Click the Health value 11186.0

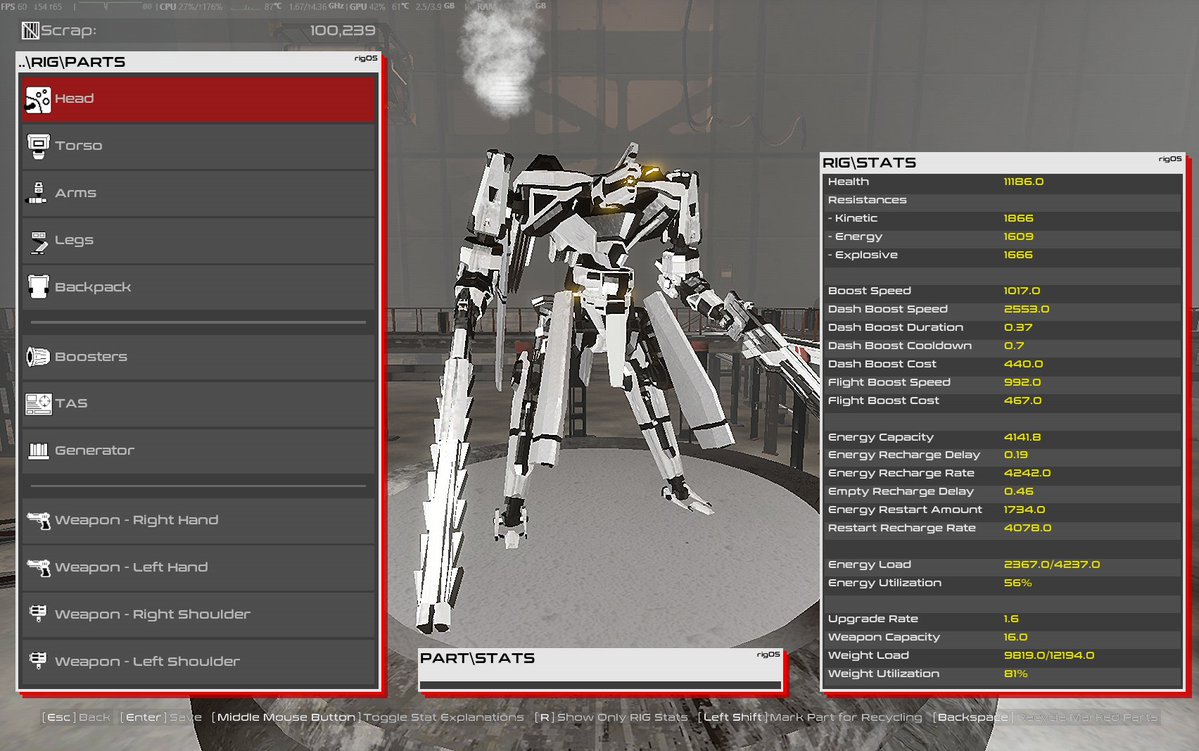coord(1024,182)
